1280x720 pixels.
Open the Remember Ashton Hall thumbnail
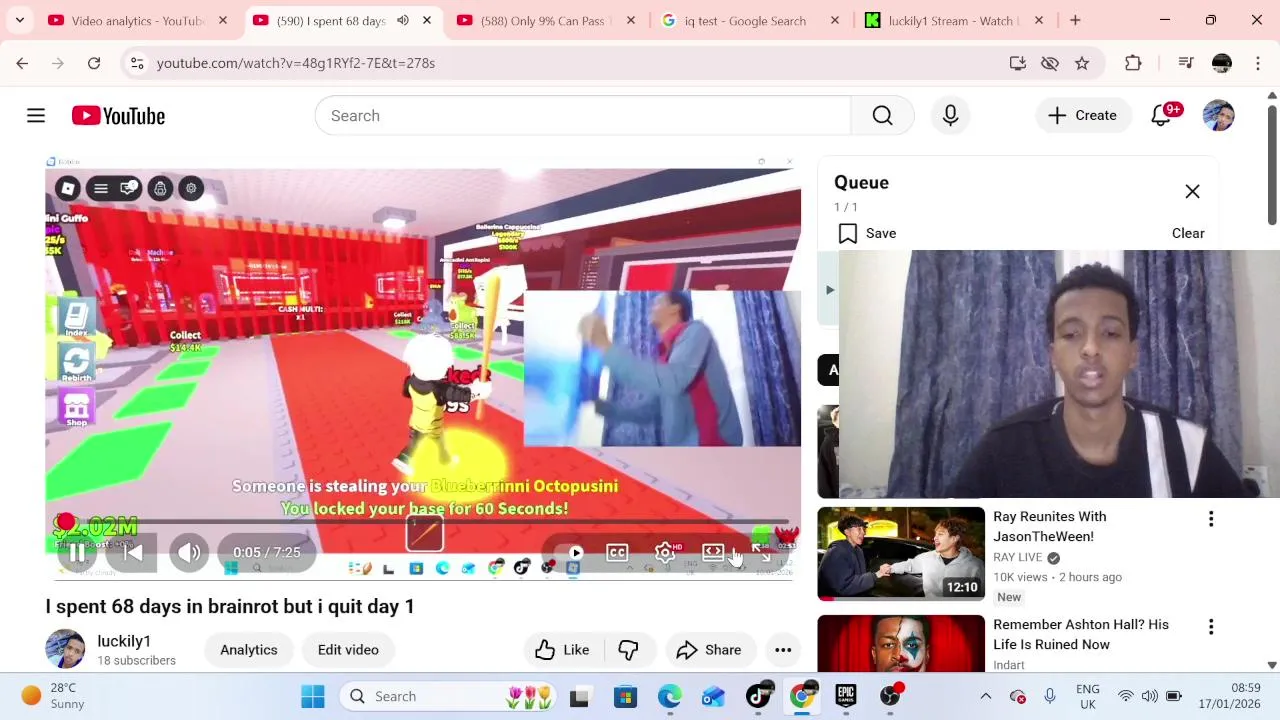(901, 643)
